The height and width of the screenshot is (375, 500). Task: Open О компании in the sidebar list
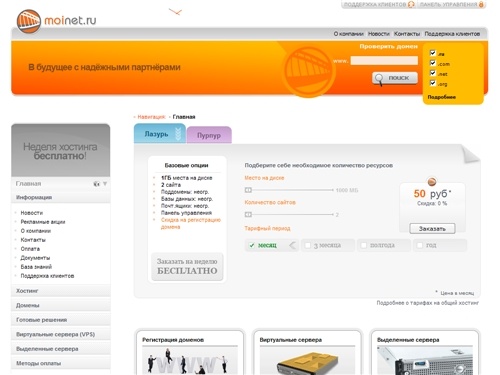[36, 231]
